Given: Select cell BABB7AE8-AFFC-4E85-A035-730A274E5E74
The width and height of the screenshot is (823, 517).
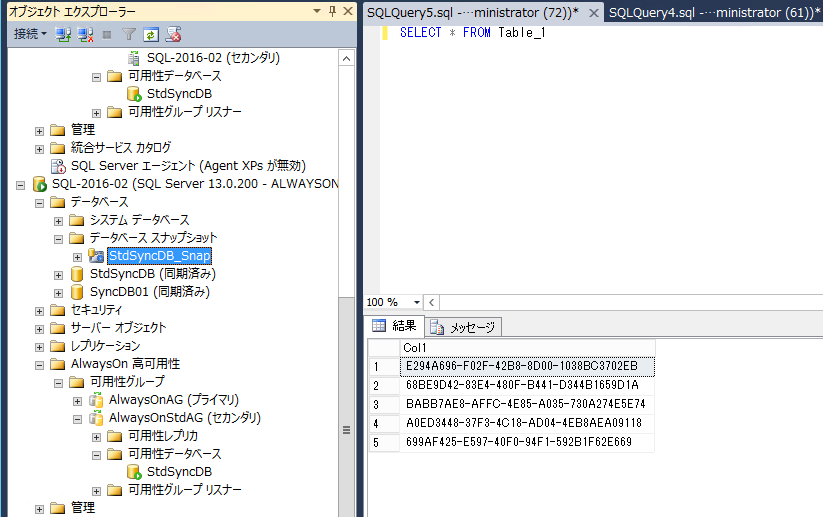Looking at the screenshot, I should tap(527, 404).
